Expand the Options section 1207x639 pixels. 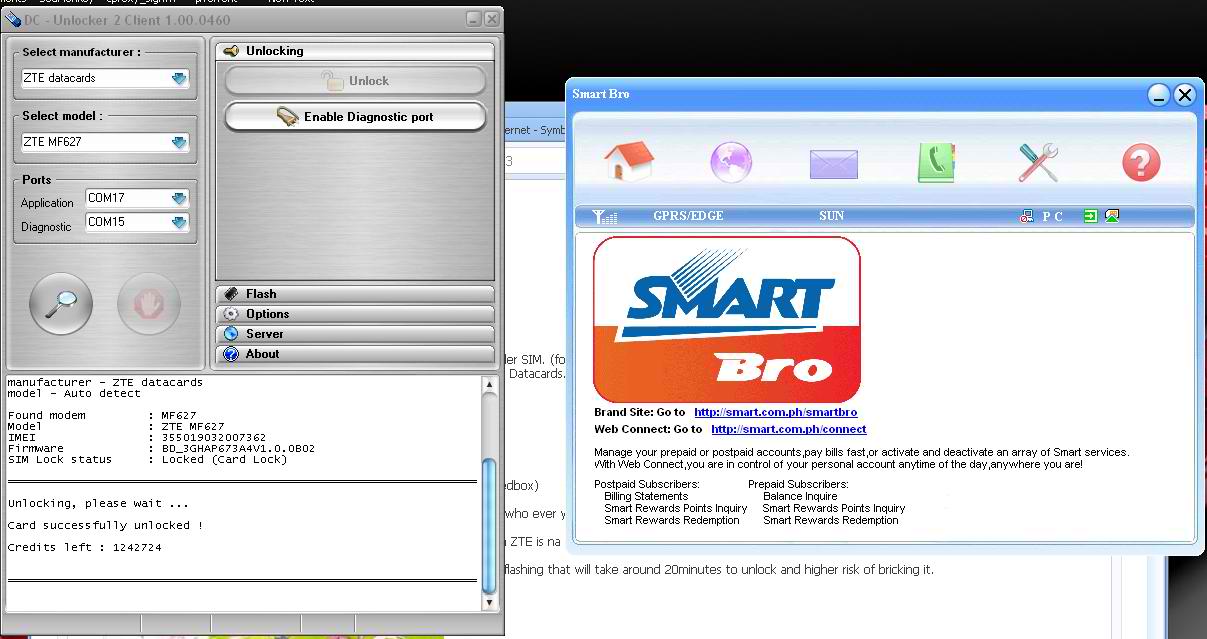click(355, 314)
